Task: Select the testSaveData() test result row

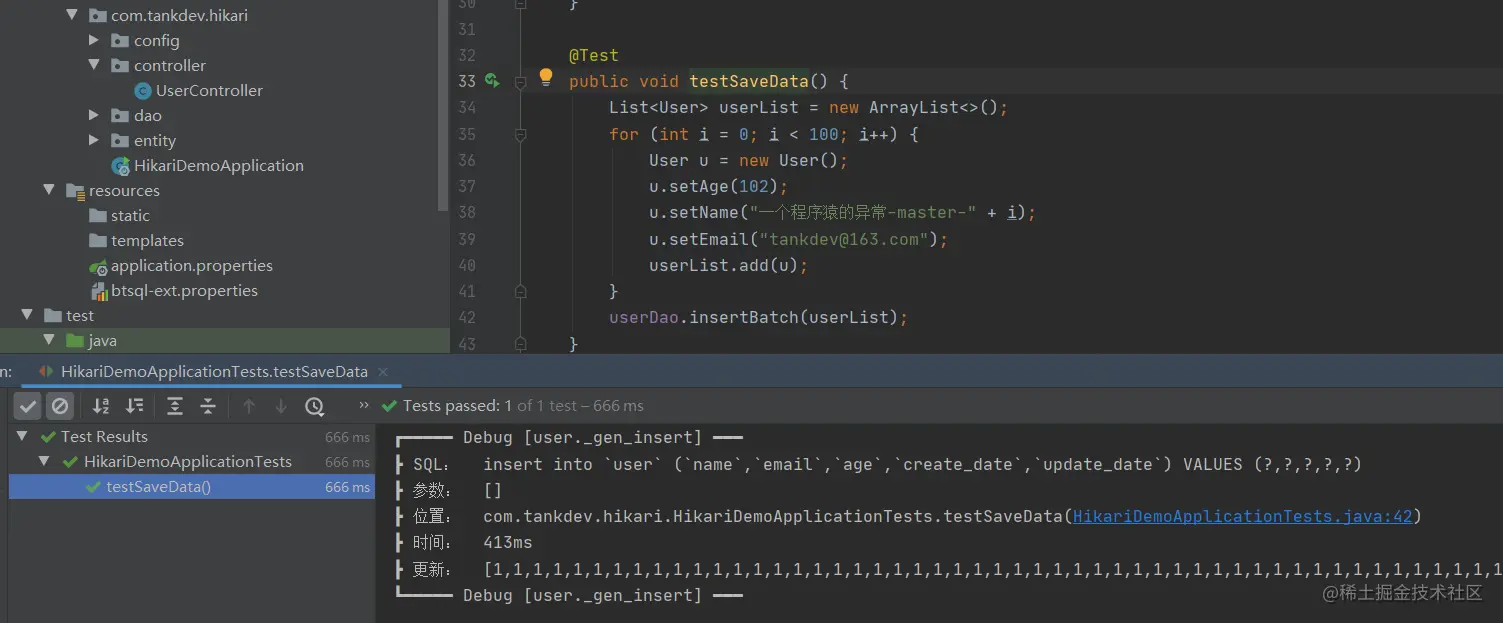Action: (x=192, y=487)
